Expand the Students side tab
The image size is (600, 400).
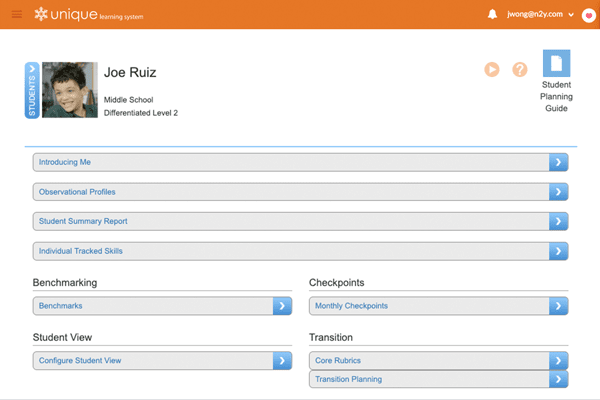click(x=32, y=90)
